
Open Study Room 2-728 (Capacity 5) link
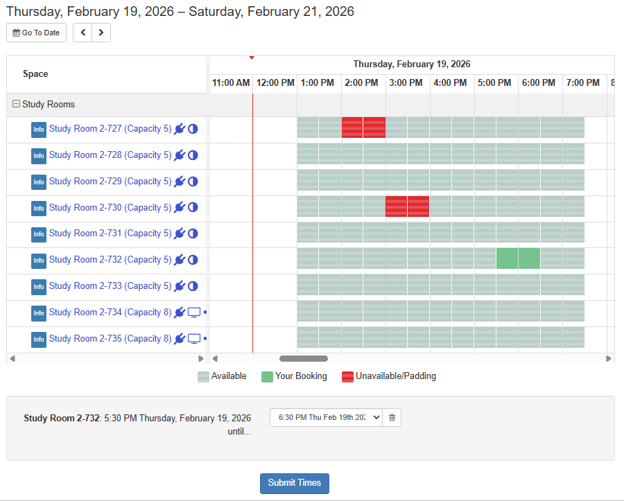[x=110, y=155]
